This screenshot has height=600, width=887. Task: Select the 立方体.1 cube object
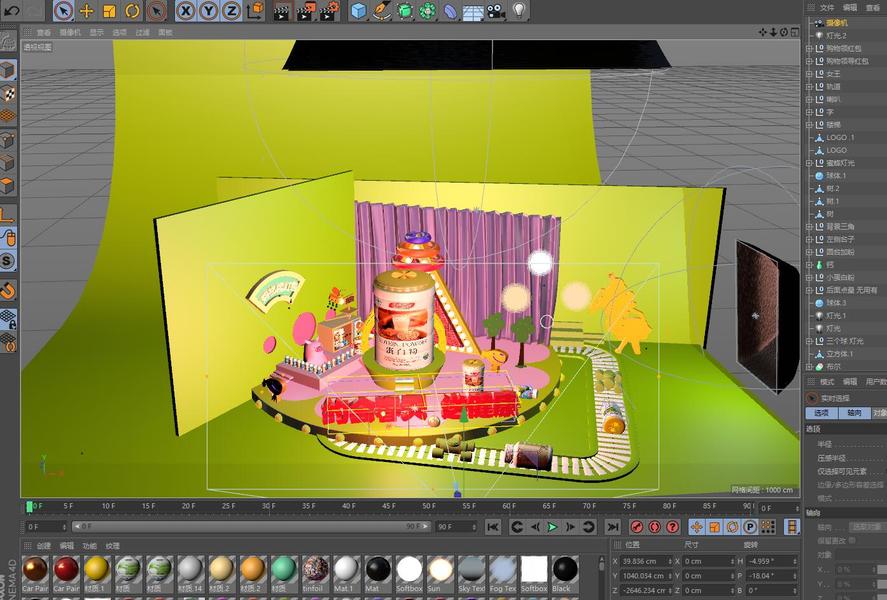[839, 354]
